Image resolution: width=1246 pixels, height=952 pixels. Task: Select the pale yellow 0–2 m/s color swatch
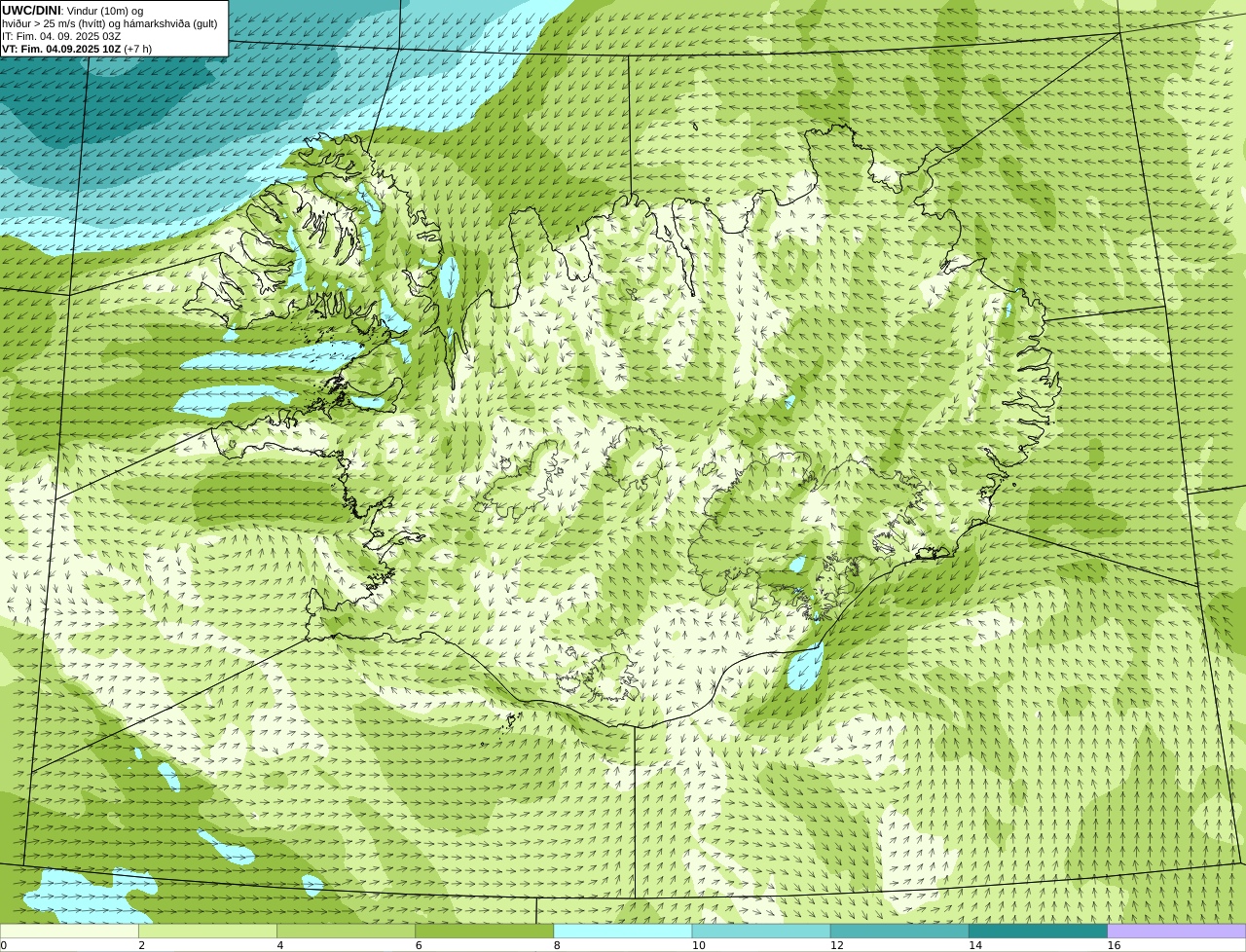click(x=69, y=931)
